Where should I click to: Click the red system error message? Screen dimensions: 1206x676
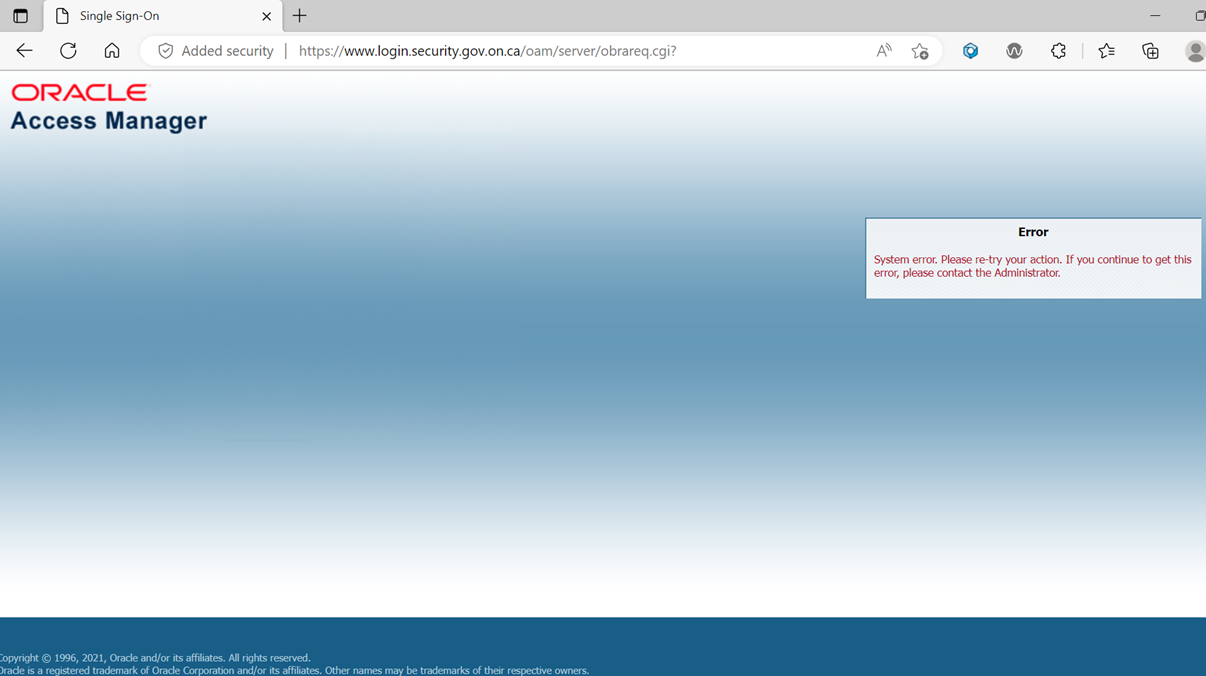(x=1032, y=266)
